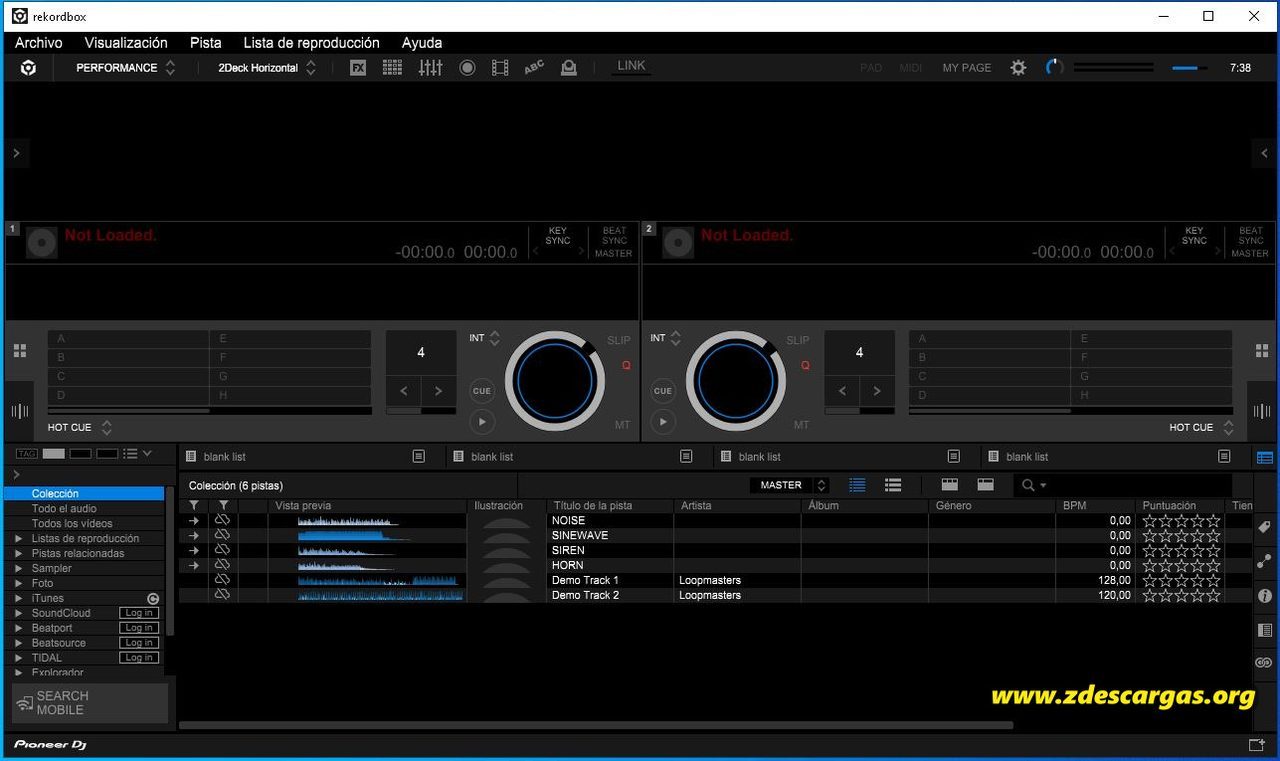Click deck 1 jog wheel platter
1280x761 pixels.
click(554, 381)
